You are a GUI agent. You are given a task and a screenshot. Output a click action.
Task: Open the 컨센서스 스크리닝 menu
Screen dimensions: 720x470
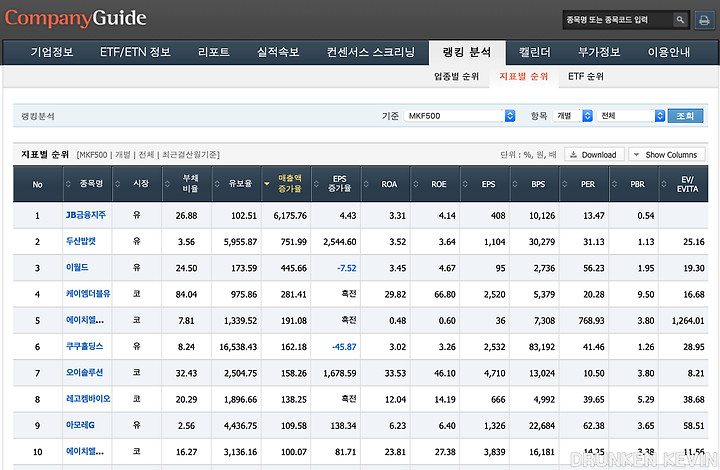(371, 52)
